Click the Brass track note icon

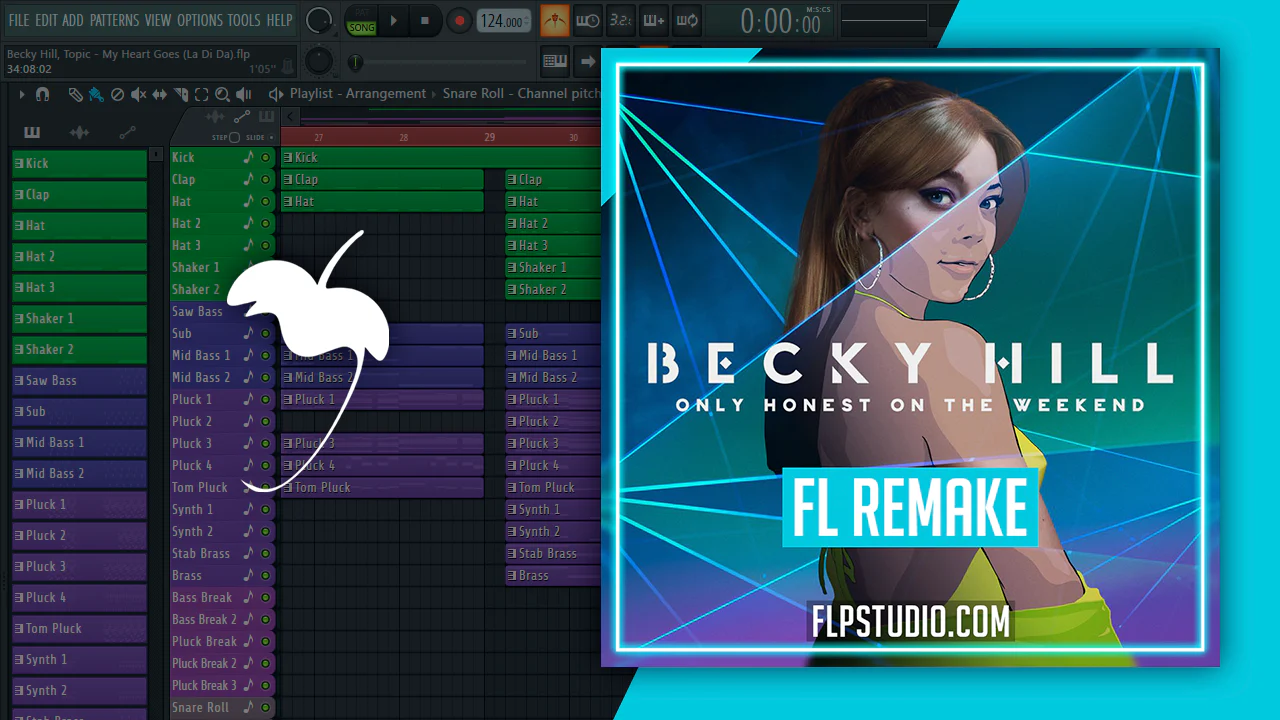pos(248,575)
